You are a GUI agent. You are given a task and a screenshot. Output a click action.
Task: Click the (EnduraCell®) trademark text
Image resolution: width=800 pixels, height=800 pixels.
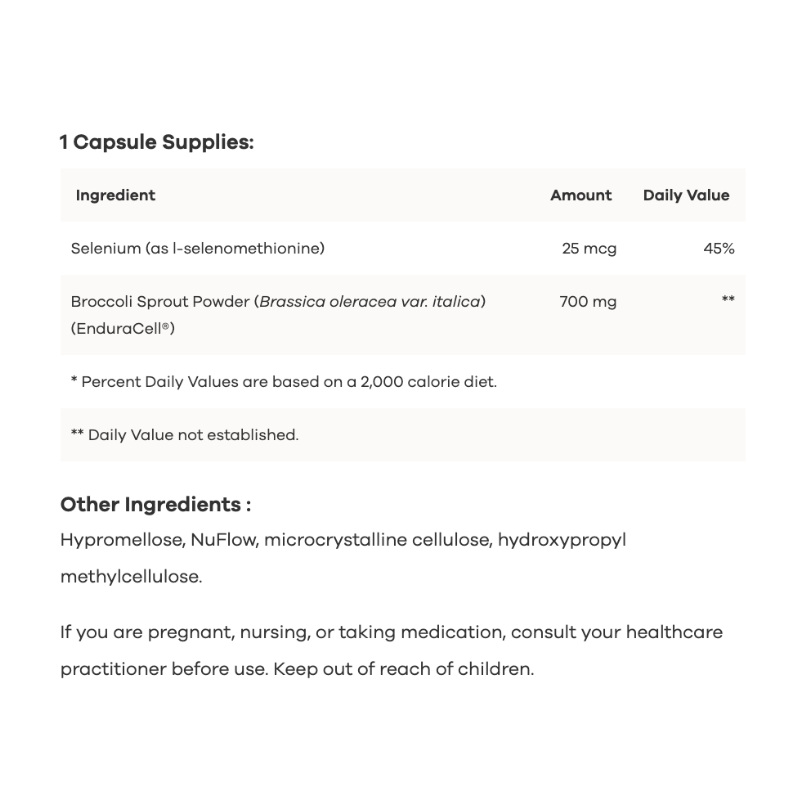123,327
